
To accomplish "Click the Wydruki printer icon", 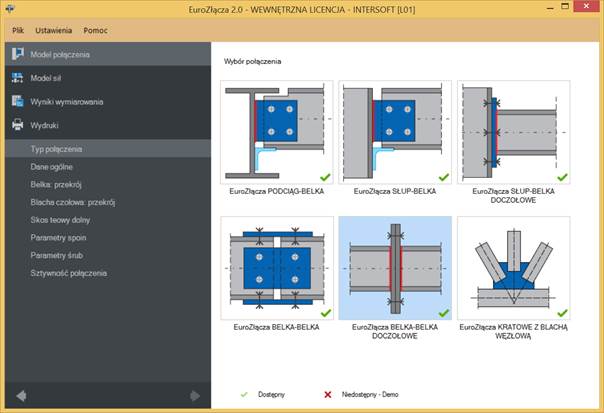I will pyautogui.click(x=17, y=125).
